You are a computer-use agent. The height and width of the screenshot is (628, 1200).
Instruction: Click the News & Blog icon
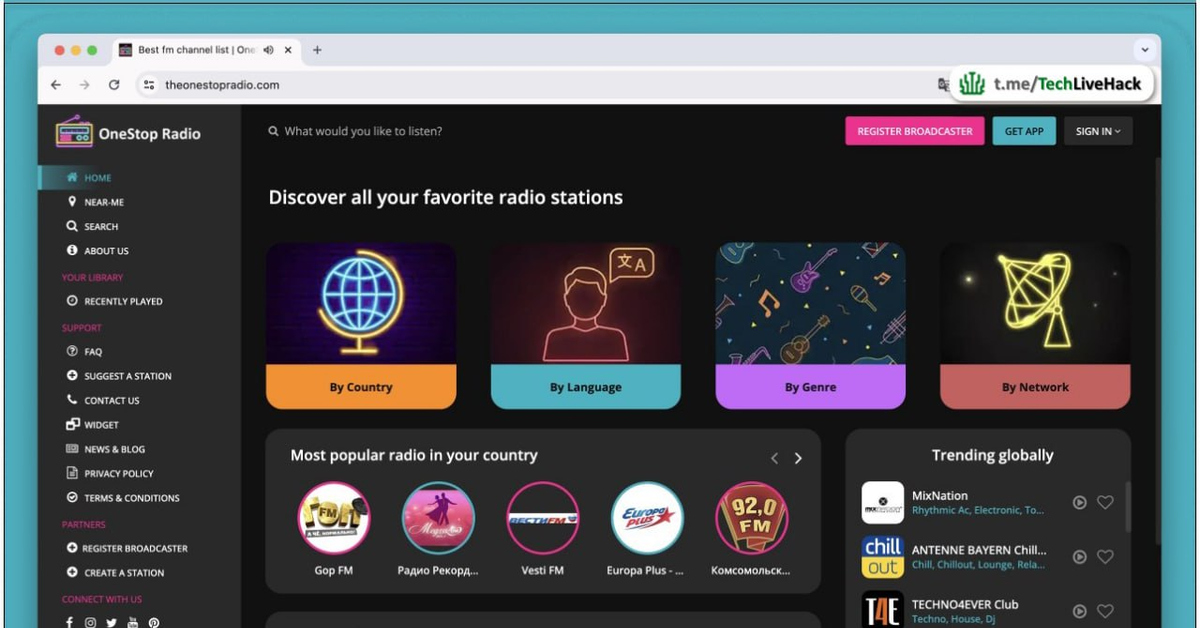click(72, 449)
